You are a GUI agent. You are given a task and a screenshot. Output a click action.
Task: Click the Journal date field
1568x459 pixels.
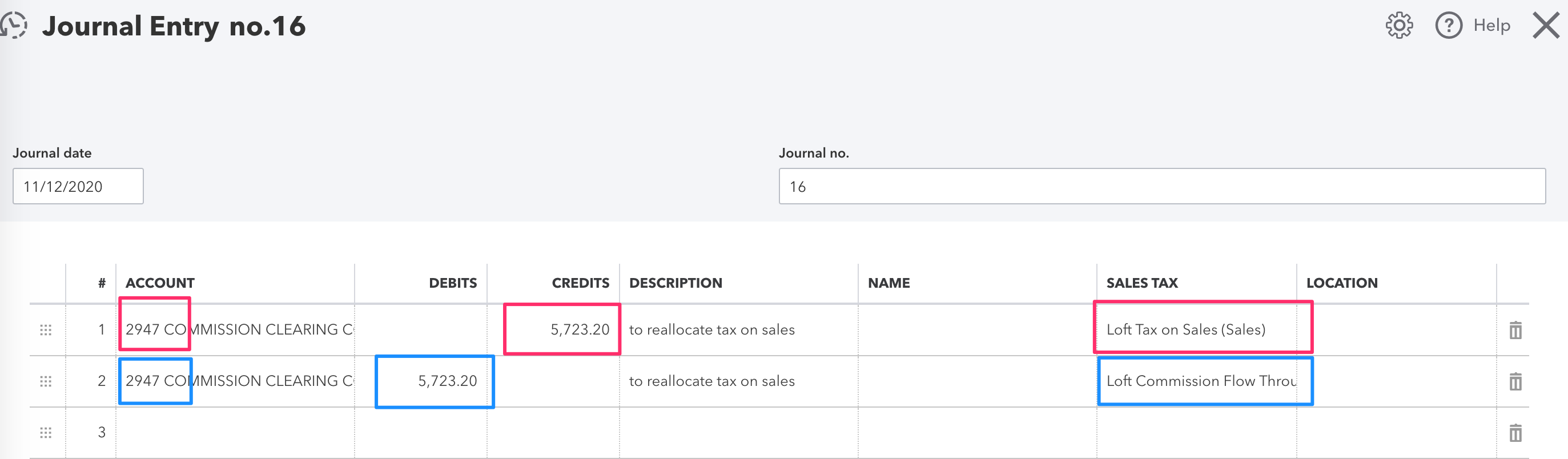pyautogui.click(x=78, y=186)
